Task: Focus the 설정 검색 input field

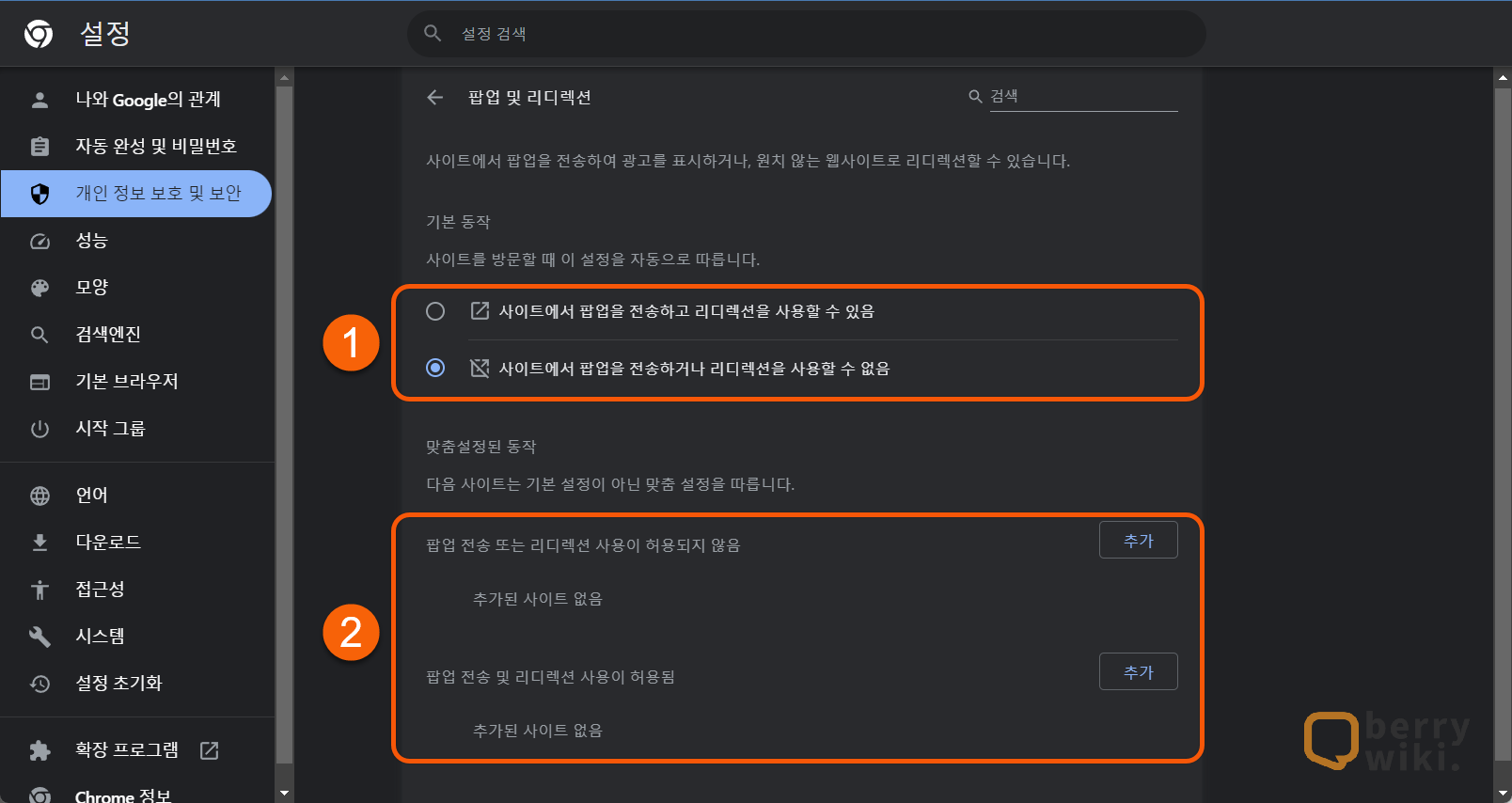Action: coord(807,34)
